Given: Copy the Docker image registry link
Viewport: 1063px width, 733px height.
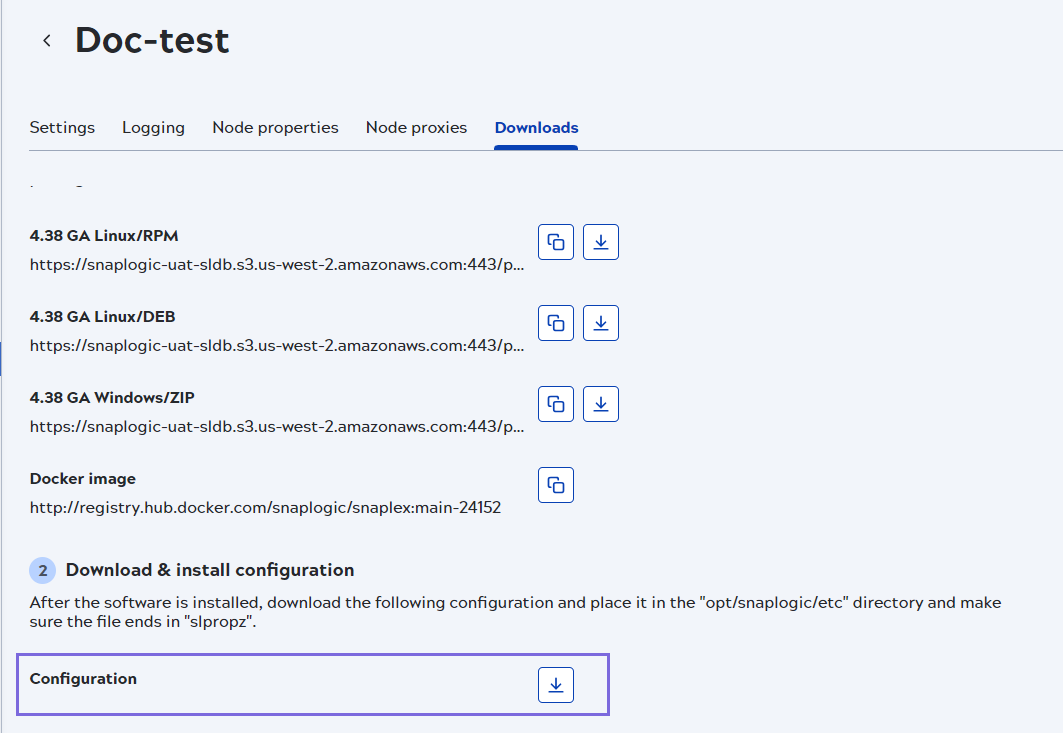Looking at the screenshot, I should (x=555, y=484).
